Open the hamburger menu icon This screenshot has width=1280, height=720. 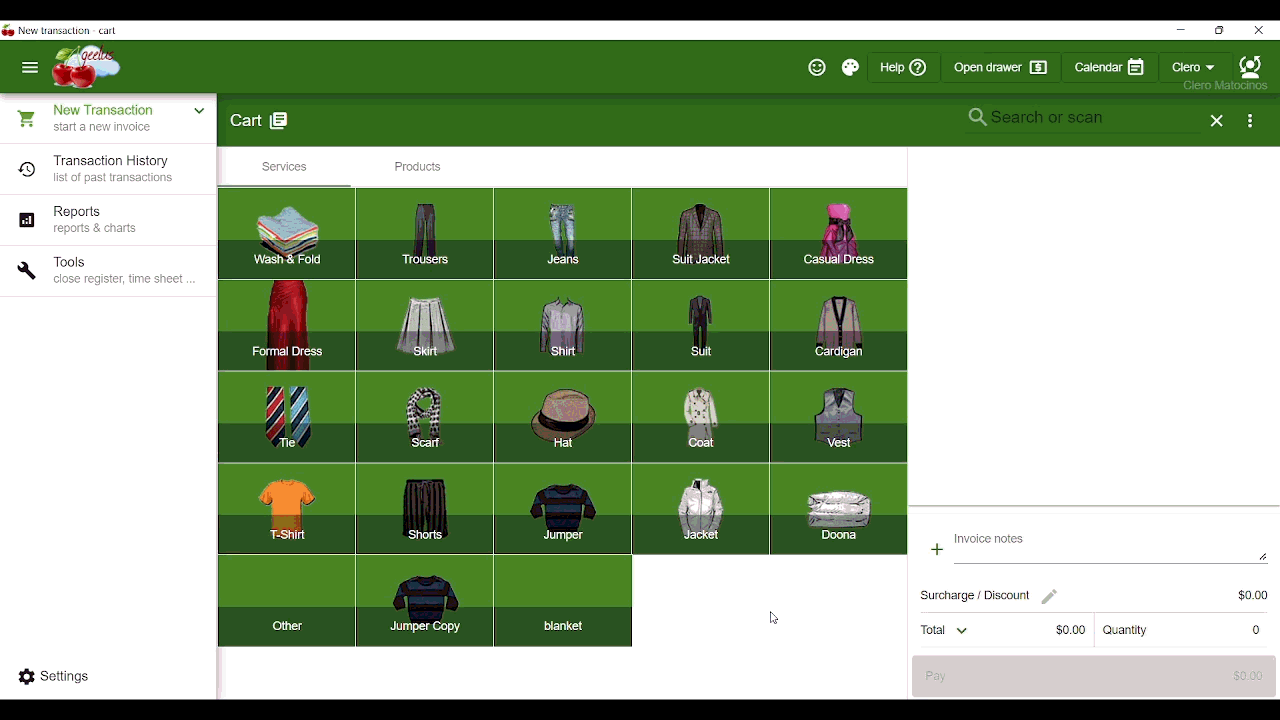tap(30, 68)
